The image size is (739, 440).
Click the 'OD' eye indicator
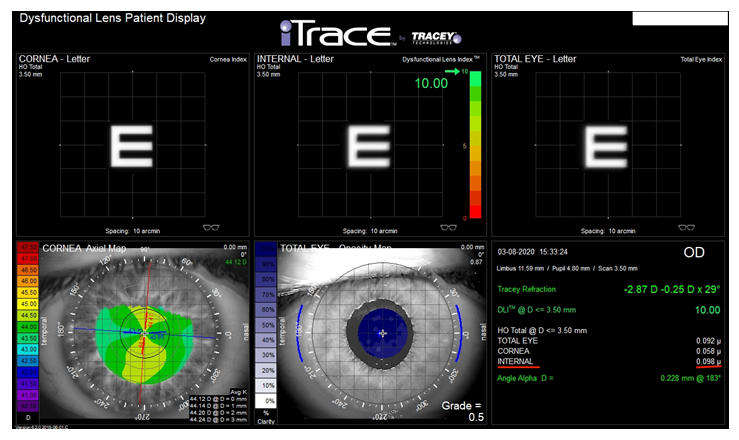[694, 253]
